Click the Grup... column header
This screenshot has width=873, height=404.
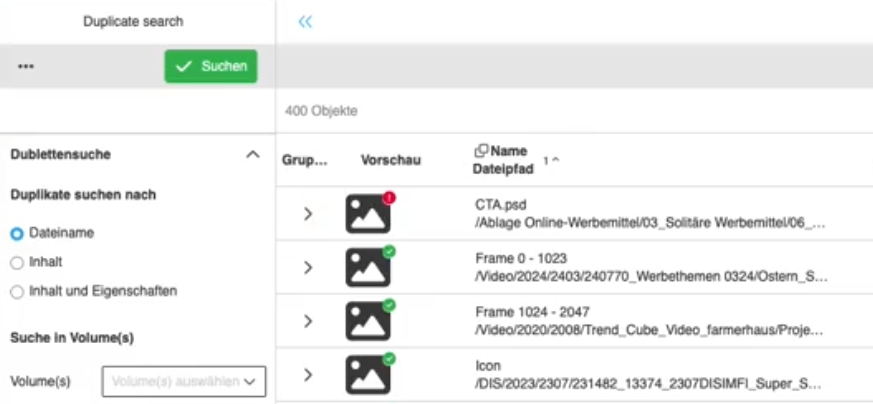point(305,161)
